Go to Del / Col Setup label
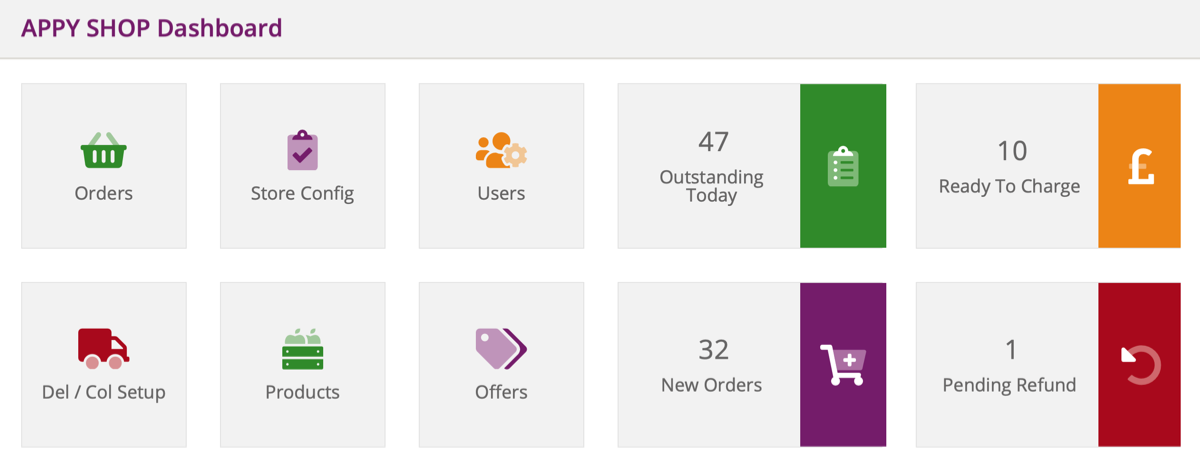 click(x=103, y=392)
